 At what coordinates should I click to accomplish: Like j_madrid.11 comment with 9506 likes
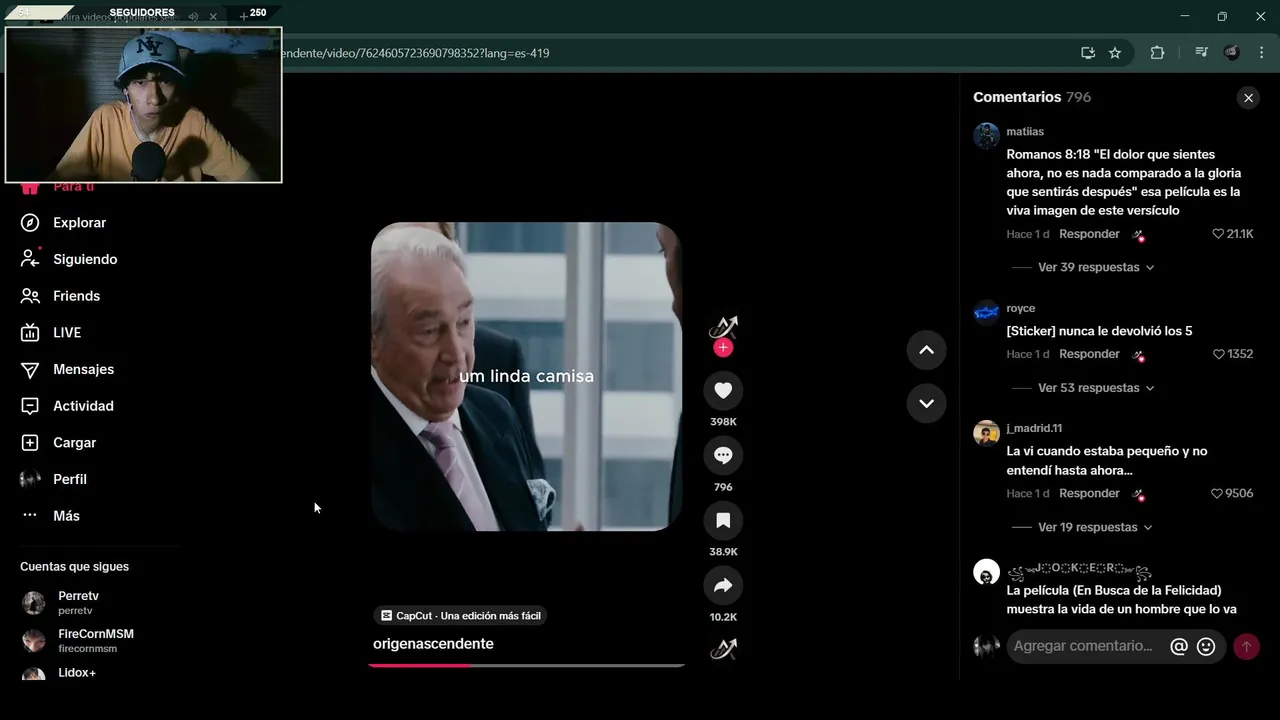(x=1217, y=494)
